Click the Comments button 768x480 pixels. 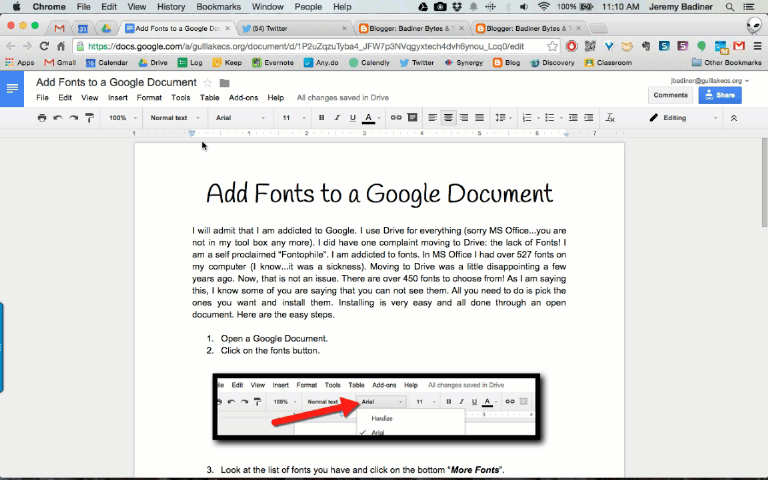[670, 95]
